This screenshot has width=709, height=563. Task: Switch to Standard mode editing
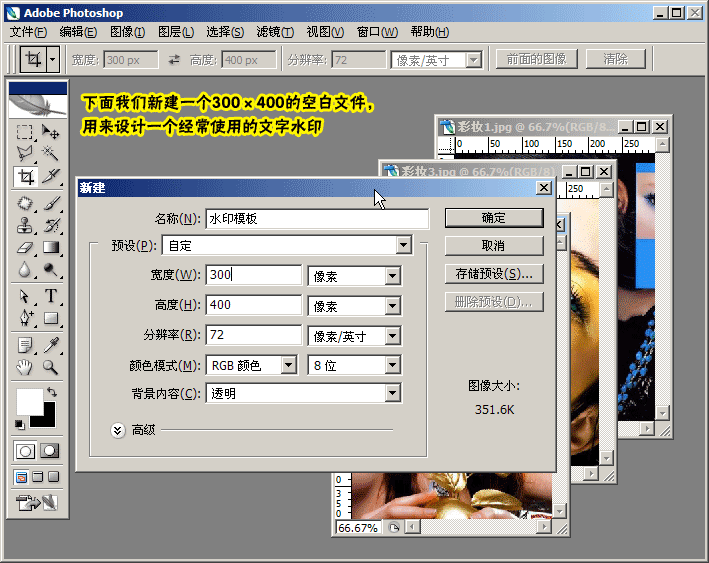[x=25, y=451]
